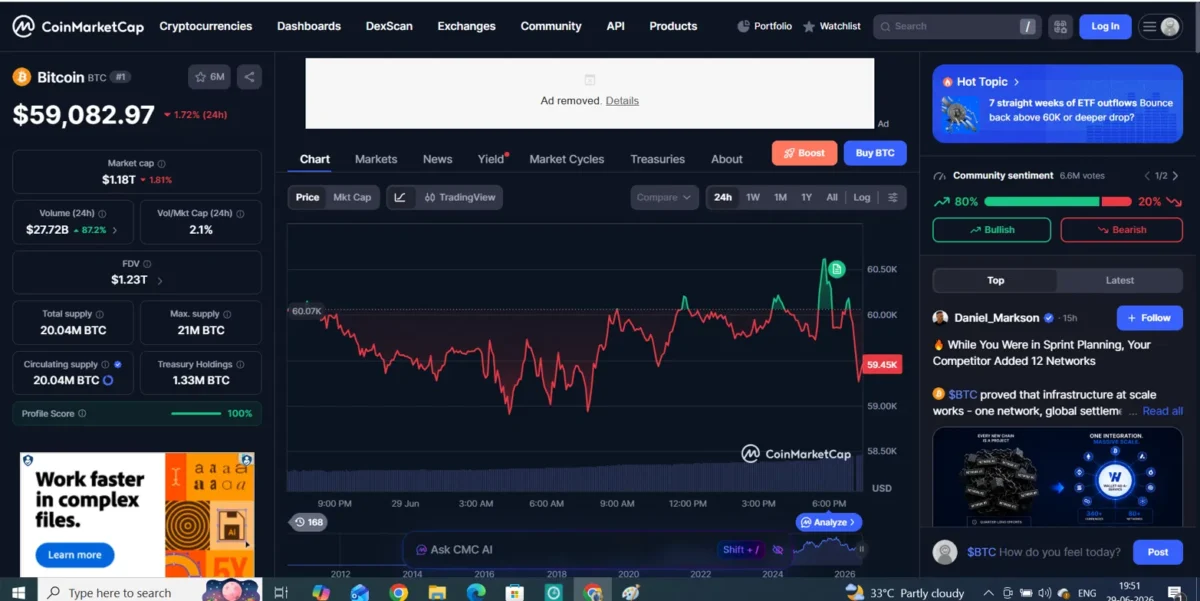Image resolution: width=1200 pixels, height=601 pixels.
Task: Click the mini timeline range chart
Action: pyautogui.click(x=577, y=549)
